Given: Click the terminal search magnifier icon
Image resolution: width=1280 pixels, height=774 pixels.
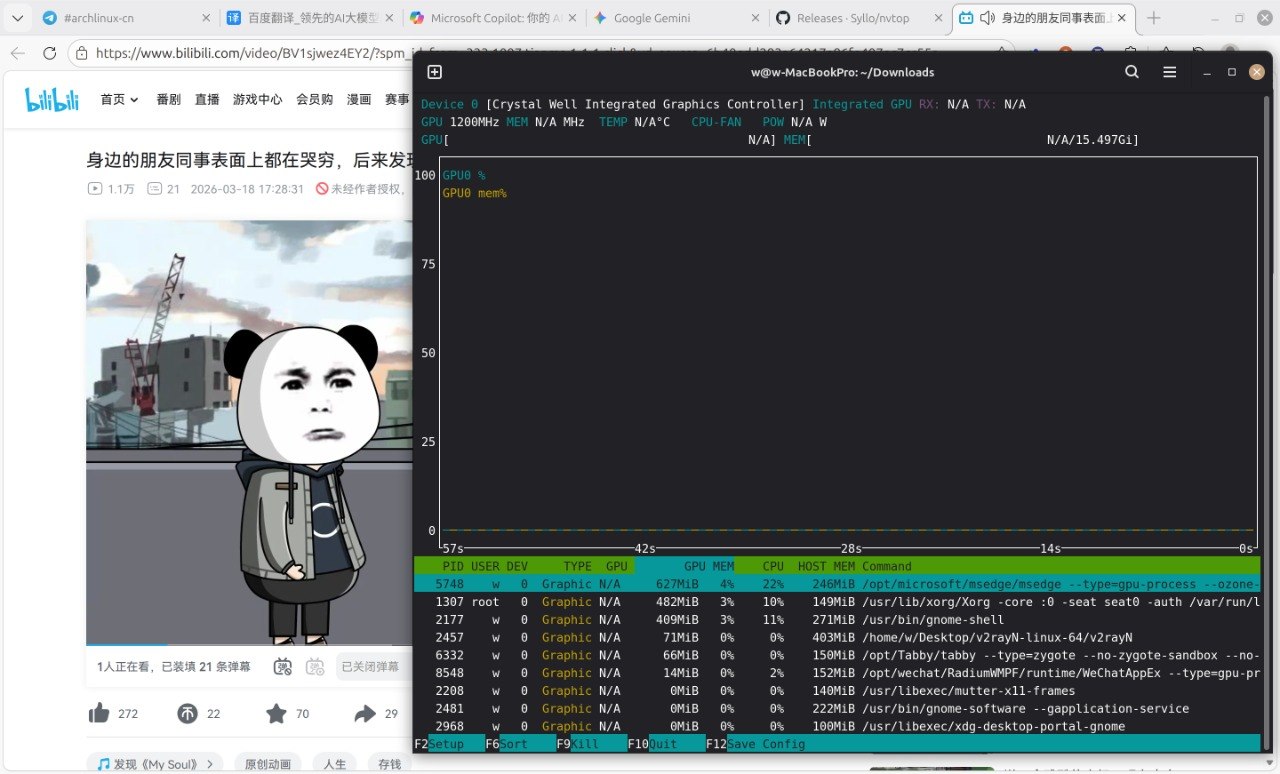Looking at the screenshot, I should point(1132,72).
